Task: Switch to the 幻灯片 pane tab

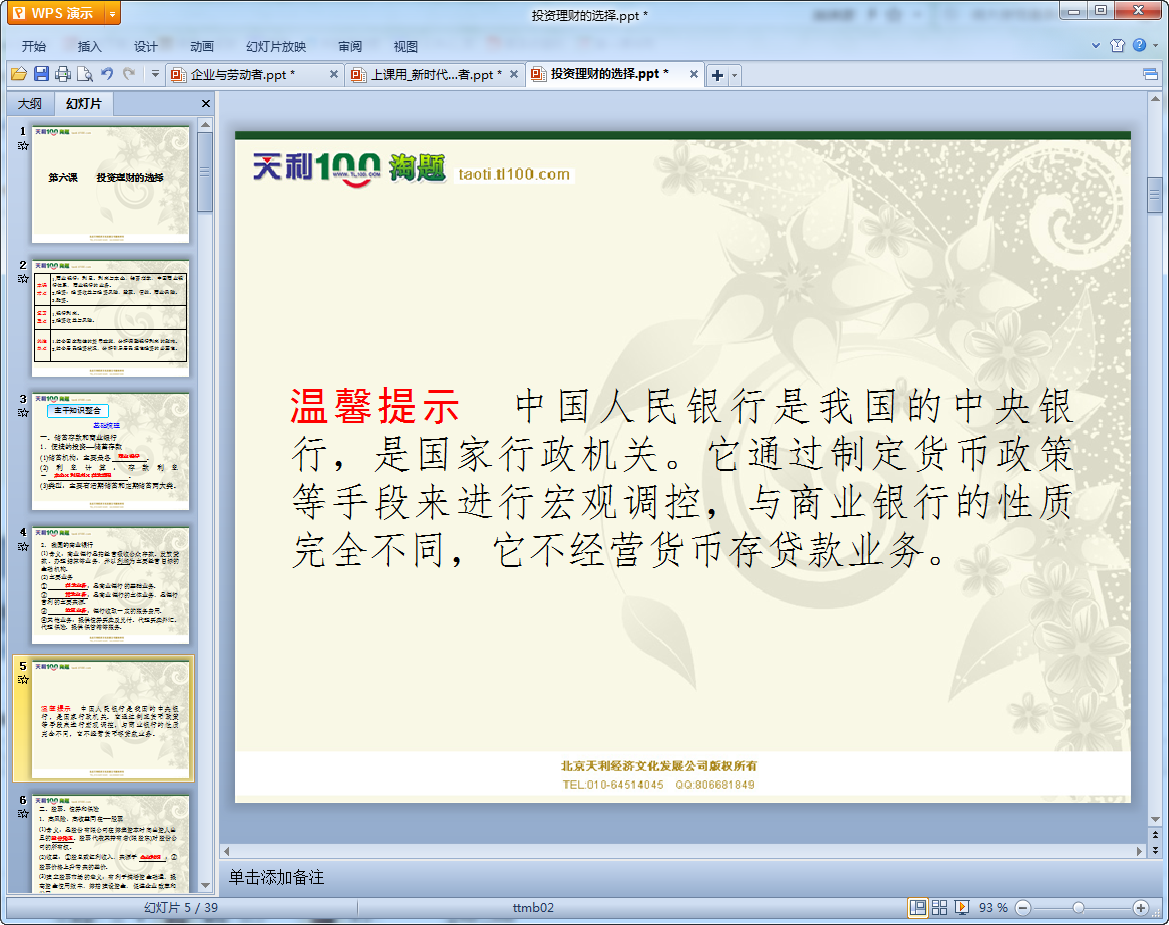Action: 84,104
